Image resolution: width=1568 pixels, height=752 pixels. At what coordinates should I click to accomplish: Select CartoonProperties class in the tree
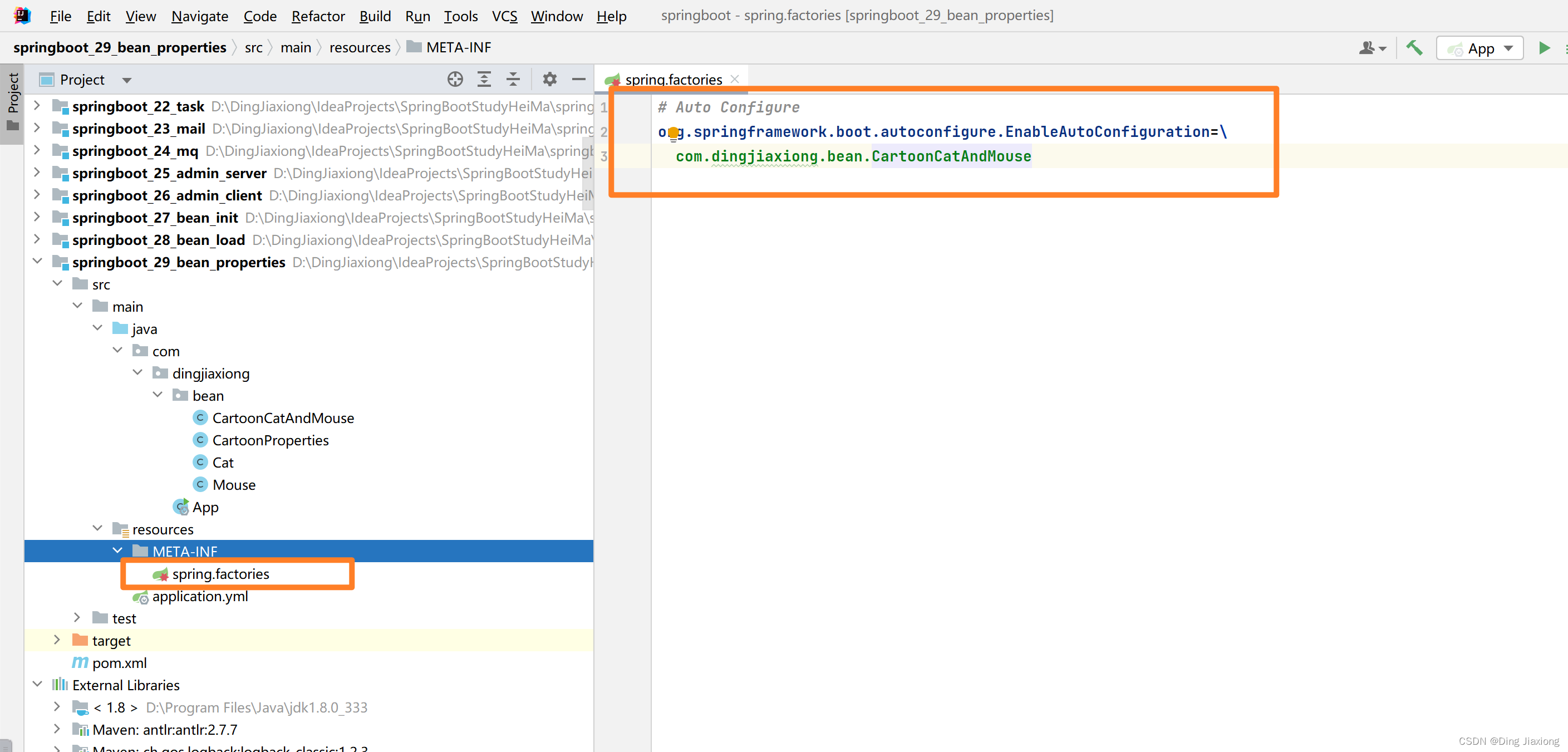pos(269,440)
